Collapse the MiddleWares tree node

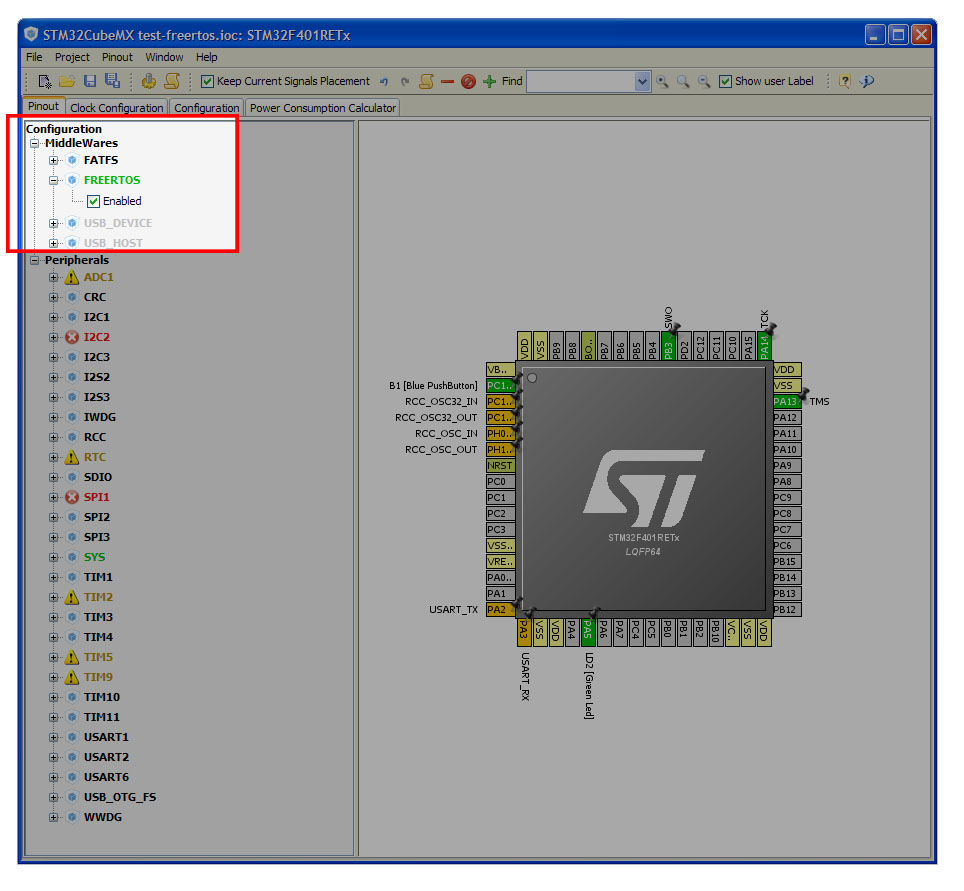point(34,143)
